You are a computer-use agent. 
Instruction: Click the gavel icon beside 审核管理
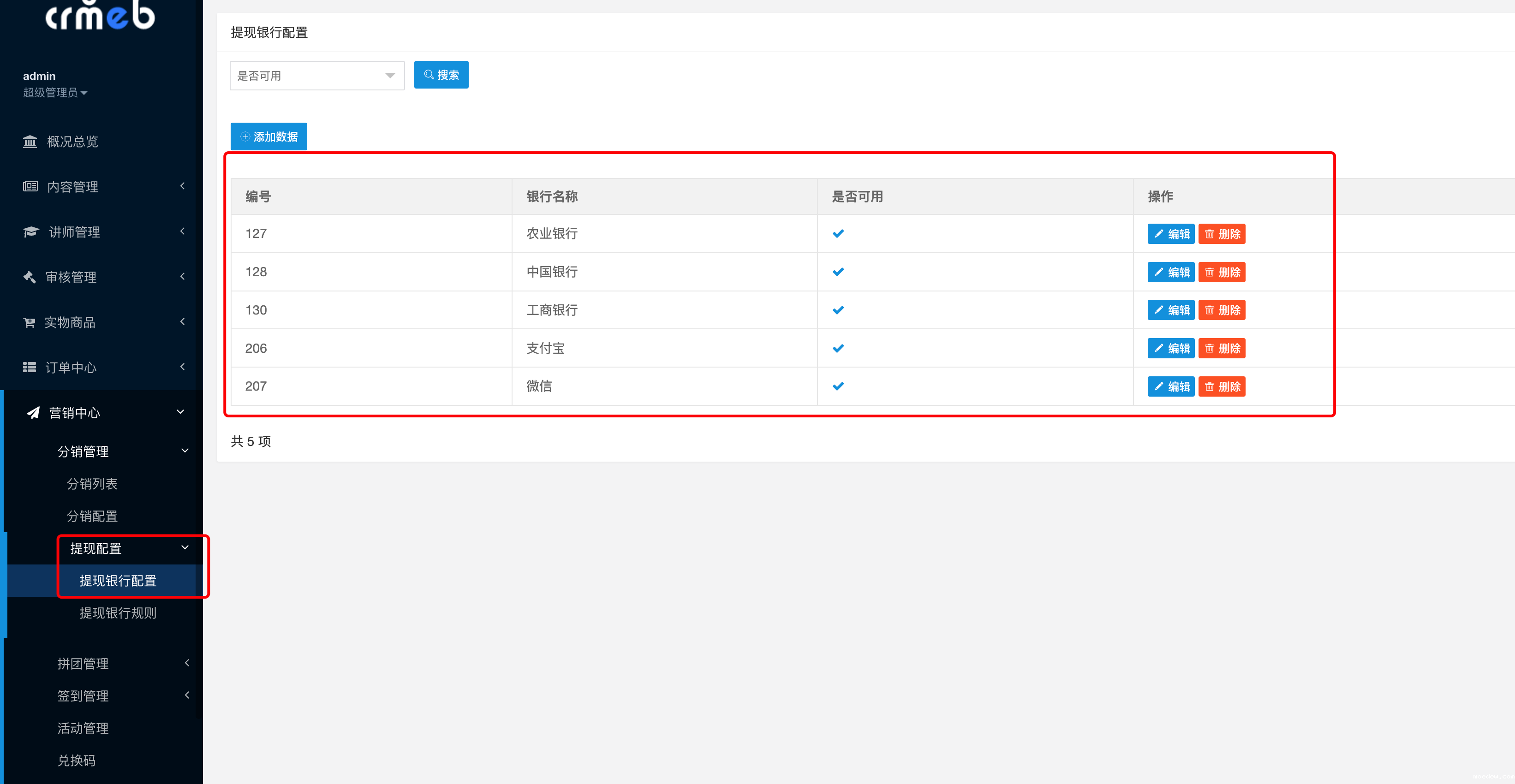coord(30,277)
